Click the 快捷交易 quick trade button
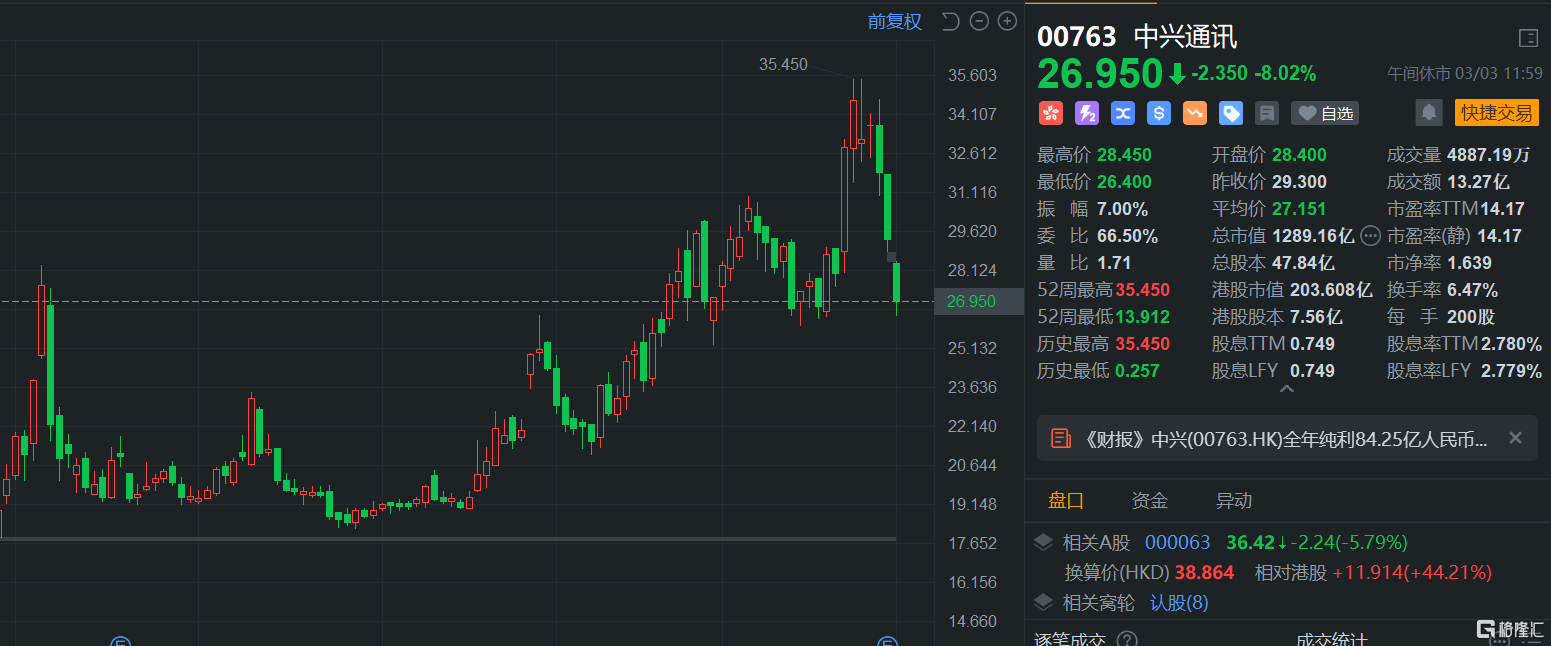 coord(1497,112)
